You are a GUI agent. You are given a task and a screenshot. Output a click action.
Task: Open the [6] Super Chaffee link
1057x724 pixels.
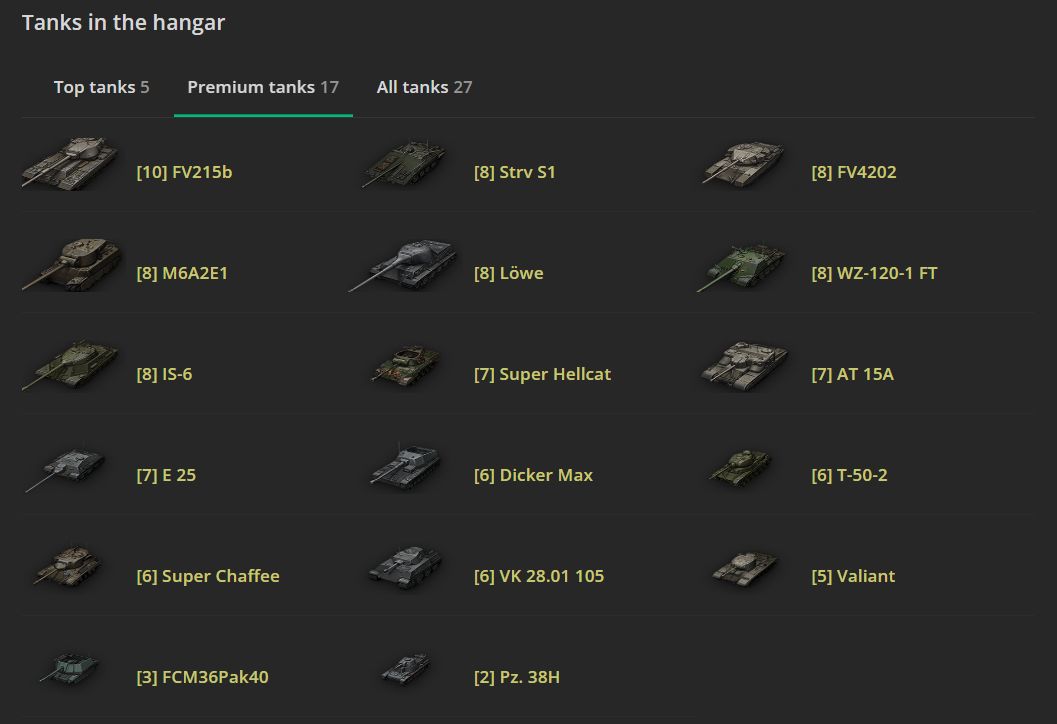pos(208,576)
